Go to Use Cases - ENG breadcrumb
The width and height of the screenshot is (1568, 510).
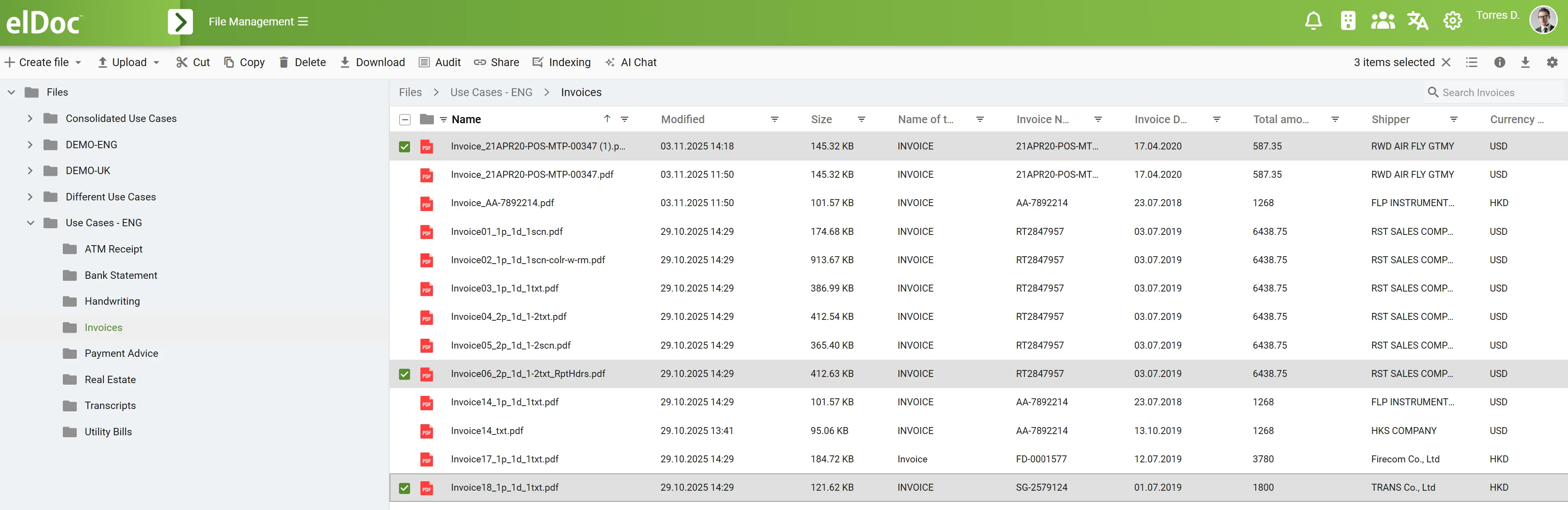[x=491, y=92]
